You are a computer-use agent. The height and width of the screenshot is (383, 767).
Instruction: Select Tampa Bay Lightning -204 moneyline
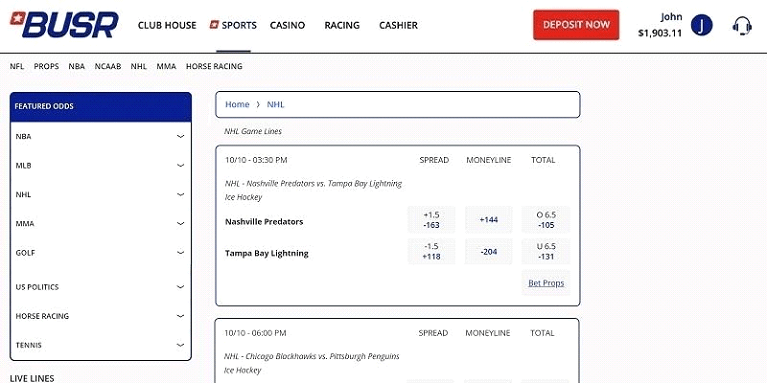click(x=489, y=251)
